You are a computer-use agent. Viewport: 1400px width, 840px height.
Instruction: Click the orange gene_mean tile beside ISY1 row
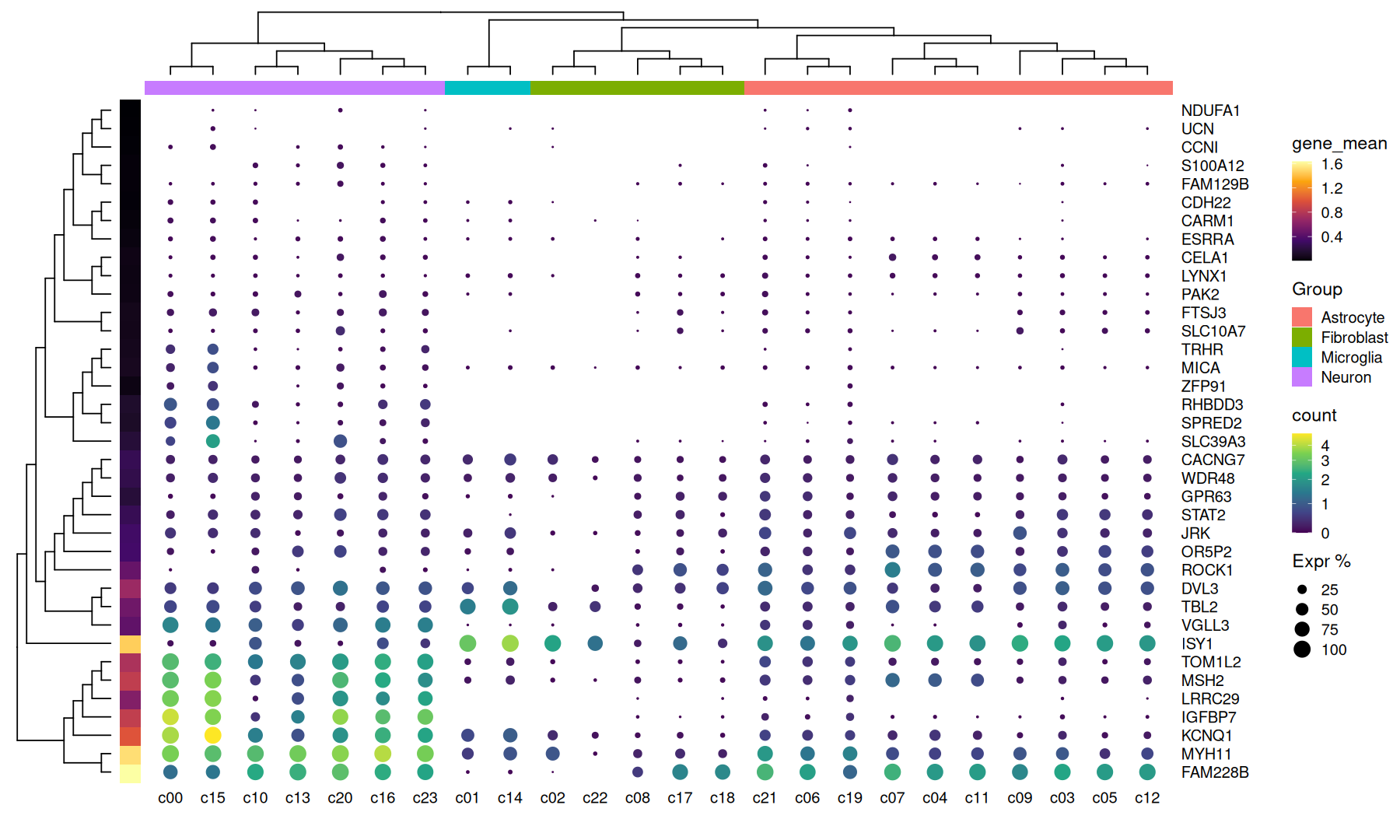[x=130, y=644]
